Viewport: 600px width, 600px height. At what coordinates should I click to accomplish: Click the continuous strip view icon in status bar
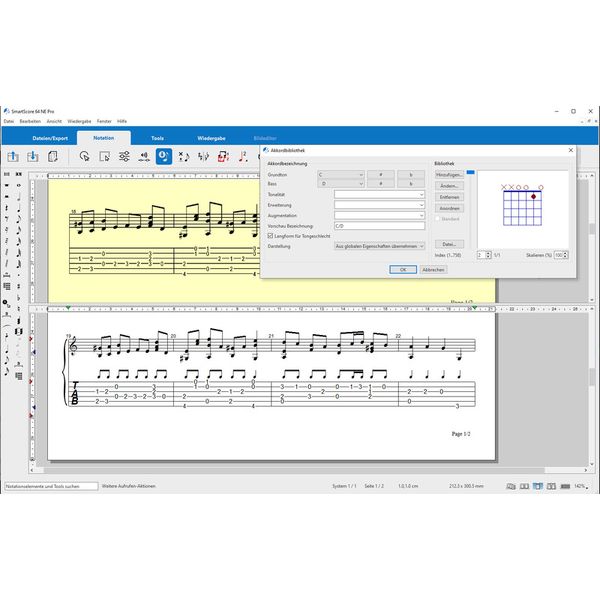pos(565,486)
